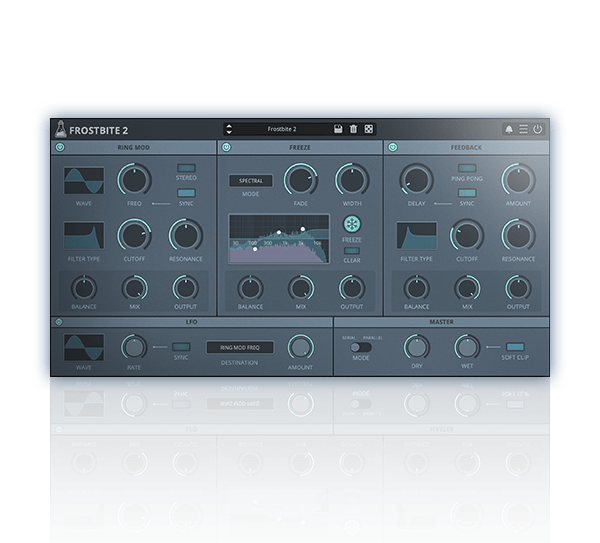Screen dimensions: 600x543
Task: Enable the LFO SYNC switch
Action: pyautogui.click(x=181, y=347)
